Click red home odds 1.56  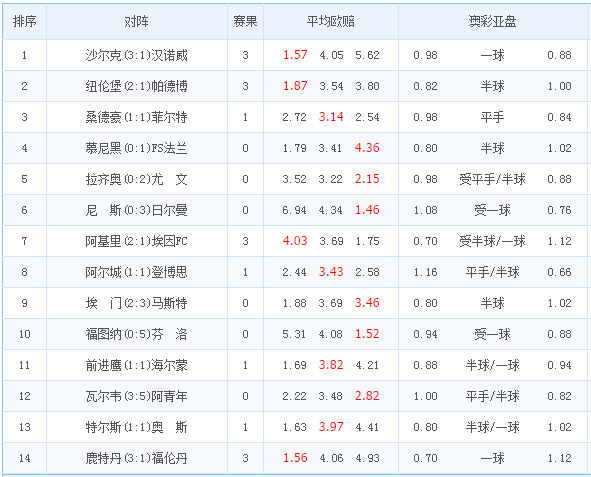295,458
